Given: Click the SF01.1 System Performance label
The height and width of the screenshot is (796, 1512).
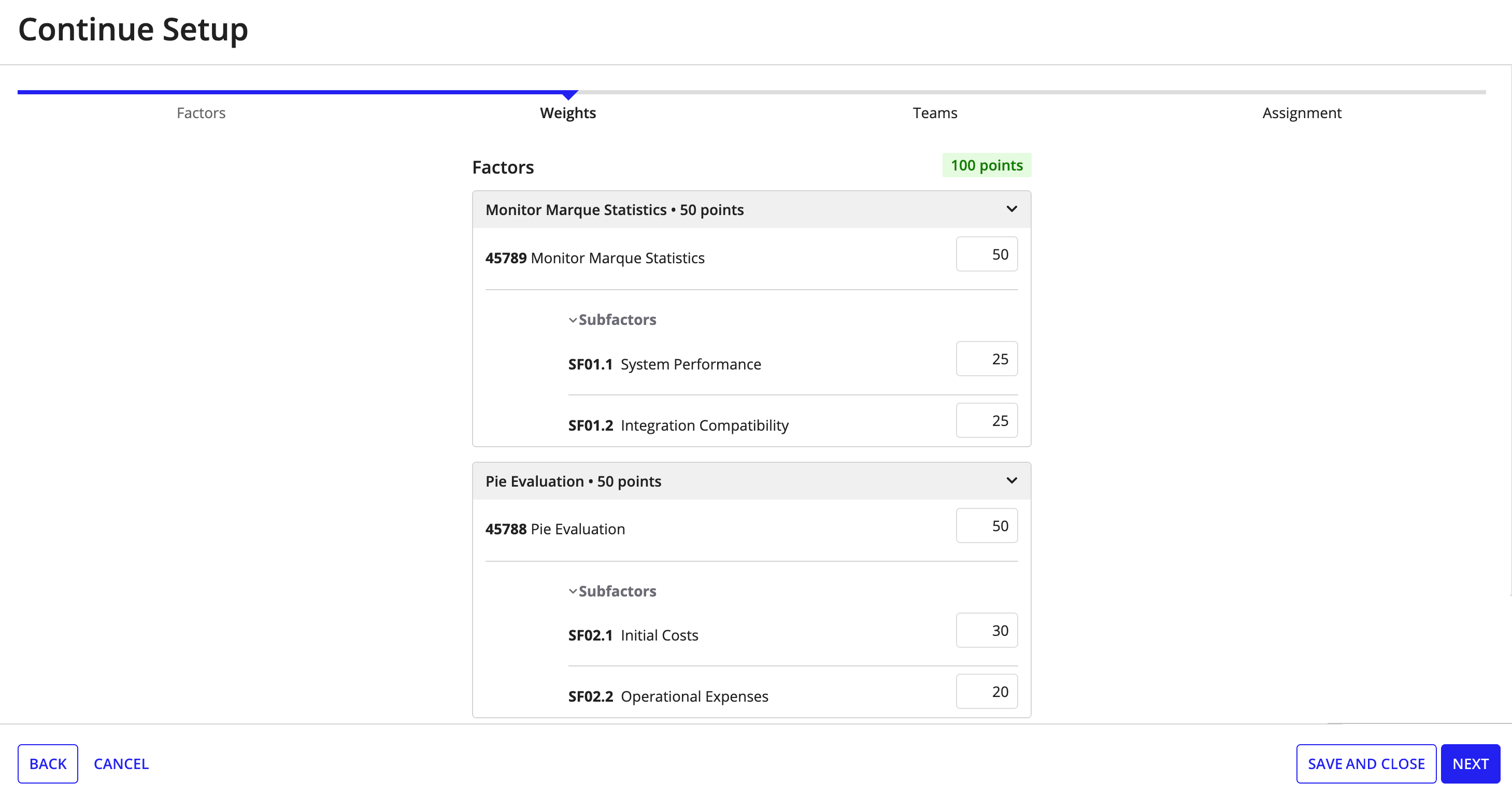Looking at the screenshot, I should pyautogui.click(x=664, y=364).
